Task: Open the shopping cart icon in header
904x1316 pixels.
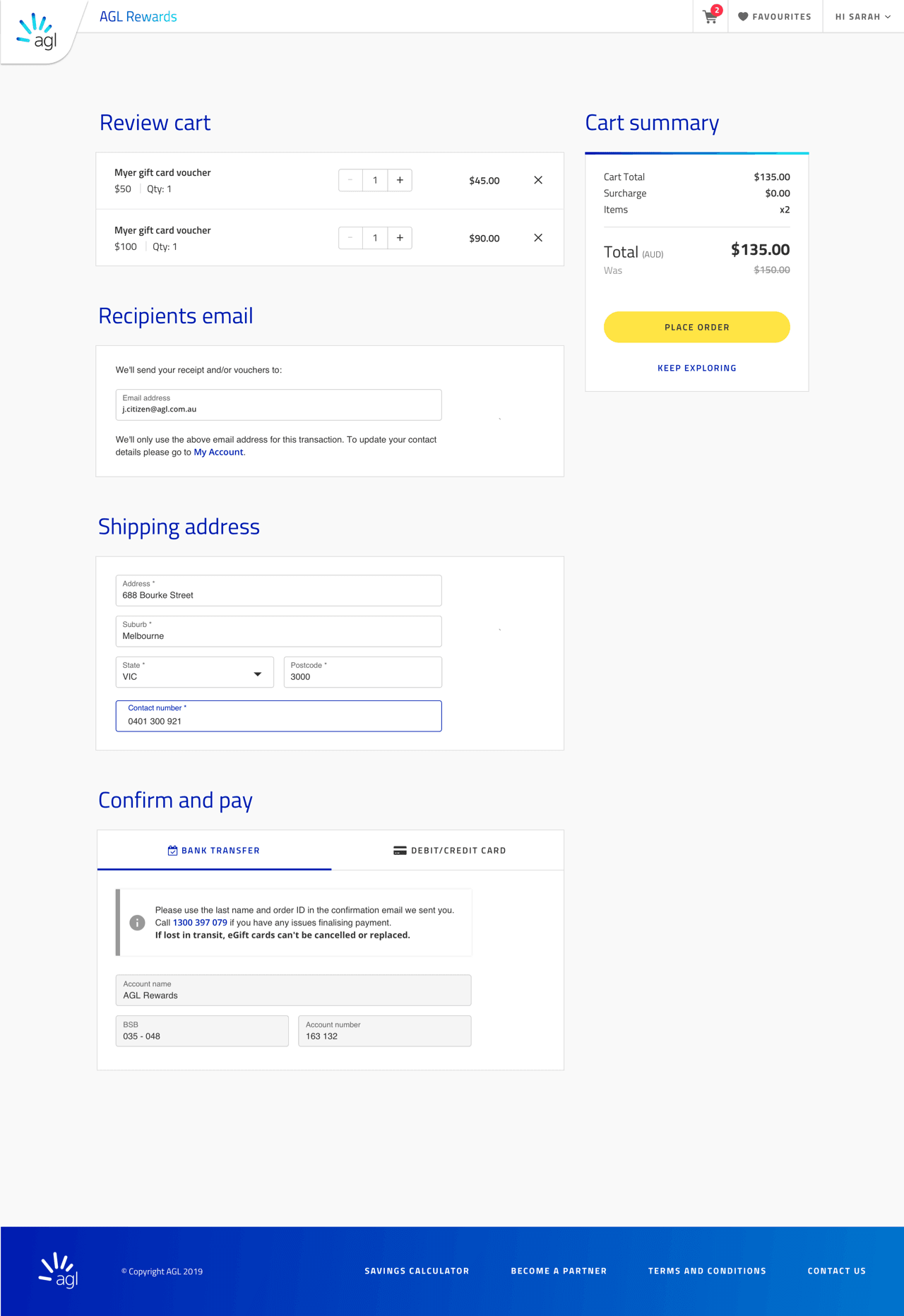Action: click(710, 16)
